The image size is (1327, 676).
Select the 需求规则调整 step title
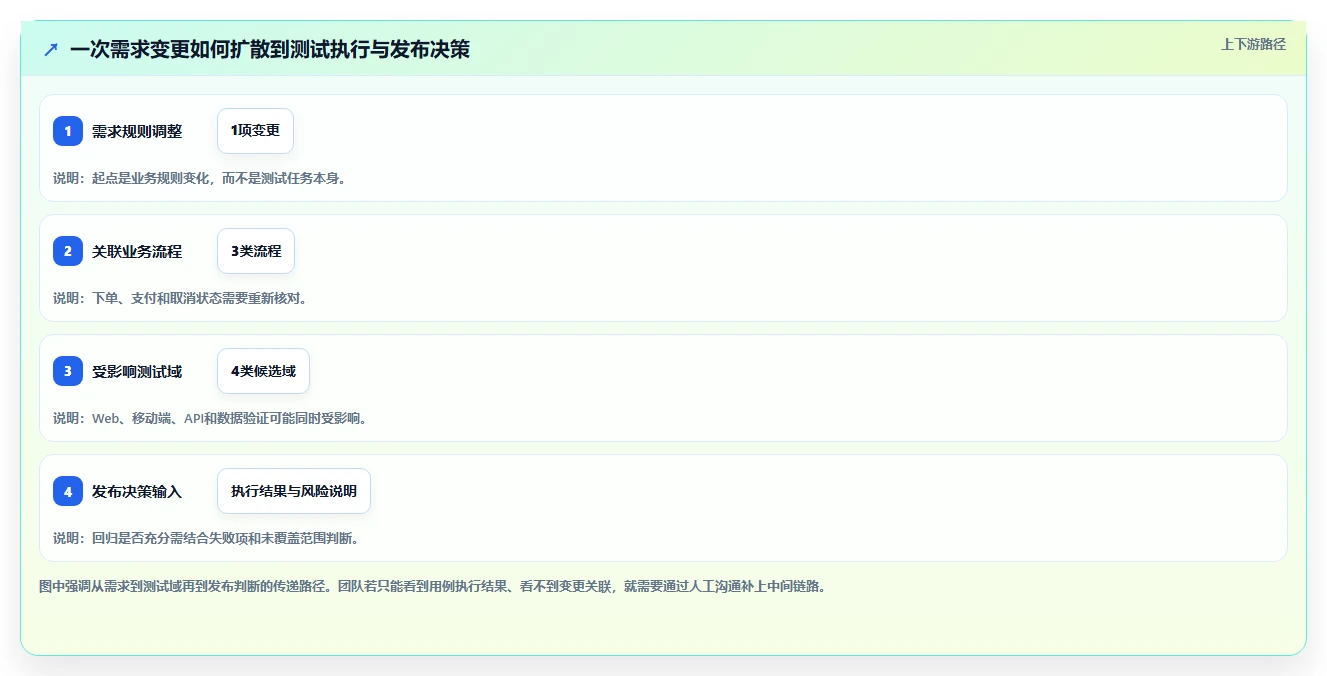pyautogui.click(x=137, y=131)
